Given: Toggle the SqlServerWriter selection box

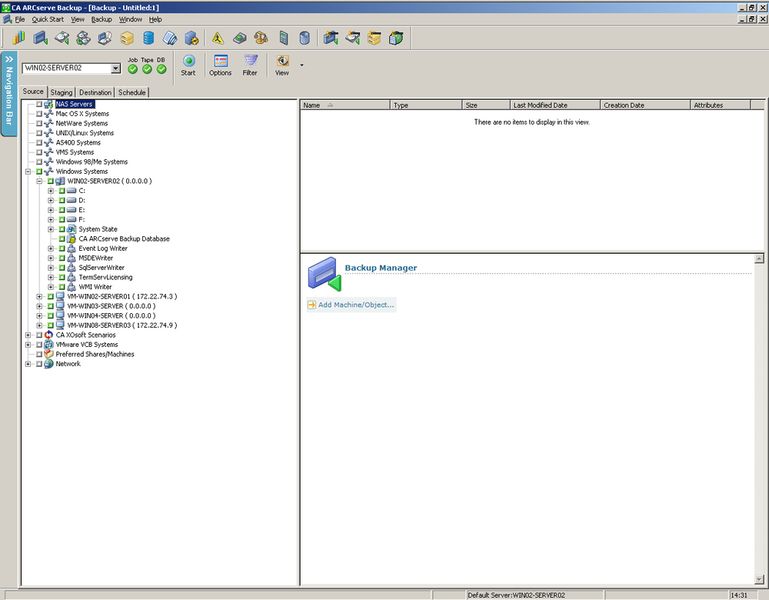Looking at the screenshot, I should point(62,268).
